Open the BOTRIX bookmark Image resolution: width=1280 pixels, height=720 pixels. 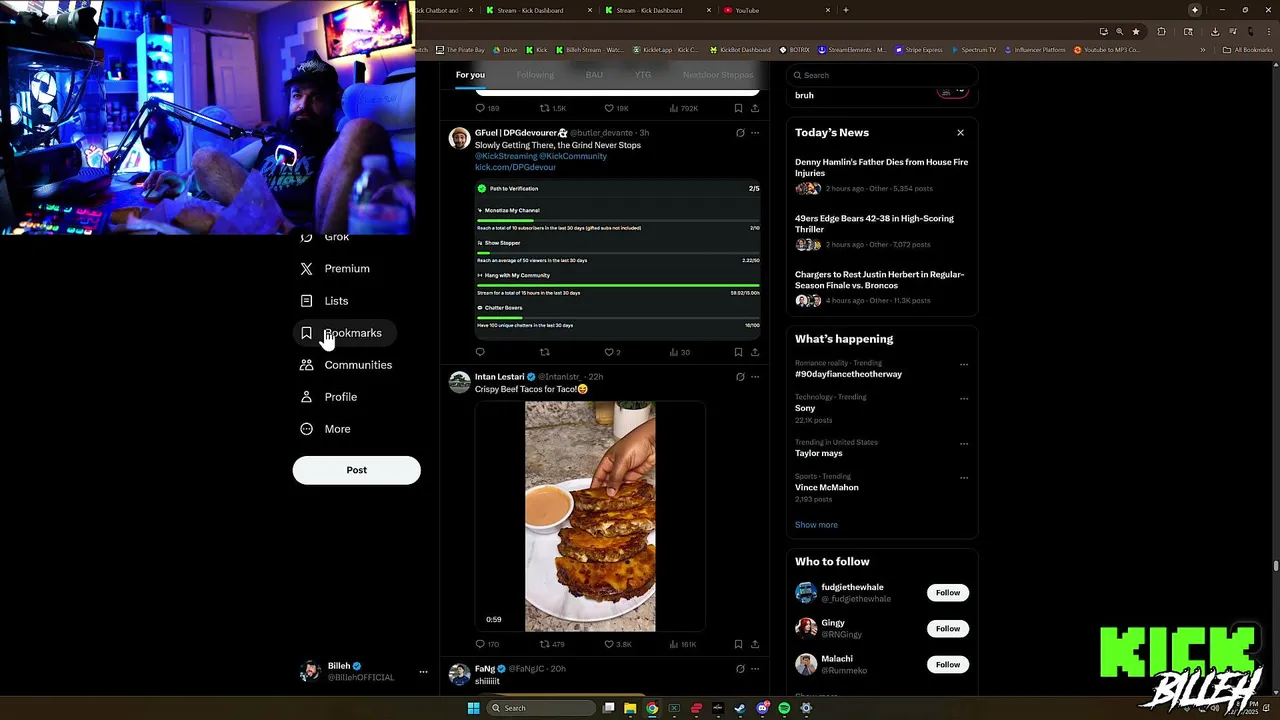tap(794, 50)
